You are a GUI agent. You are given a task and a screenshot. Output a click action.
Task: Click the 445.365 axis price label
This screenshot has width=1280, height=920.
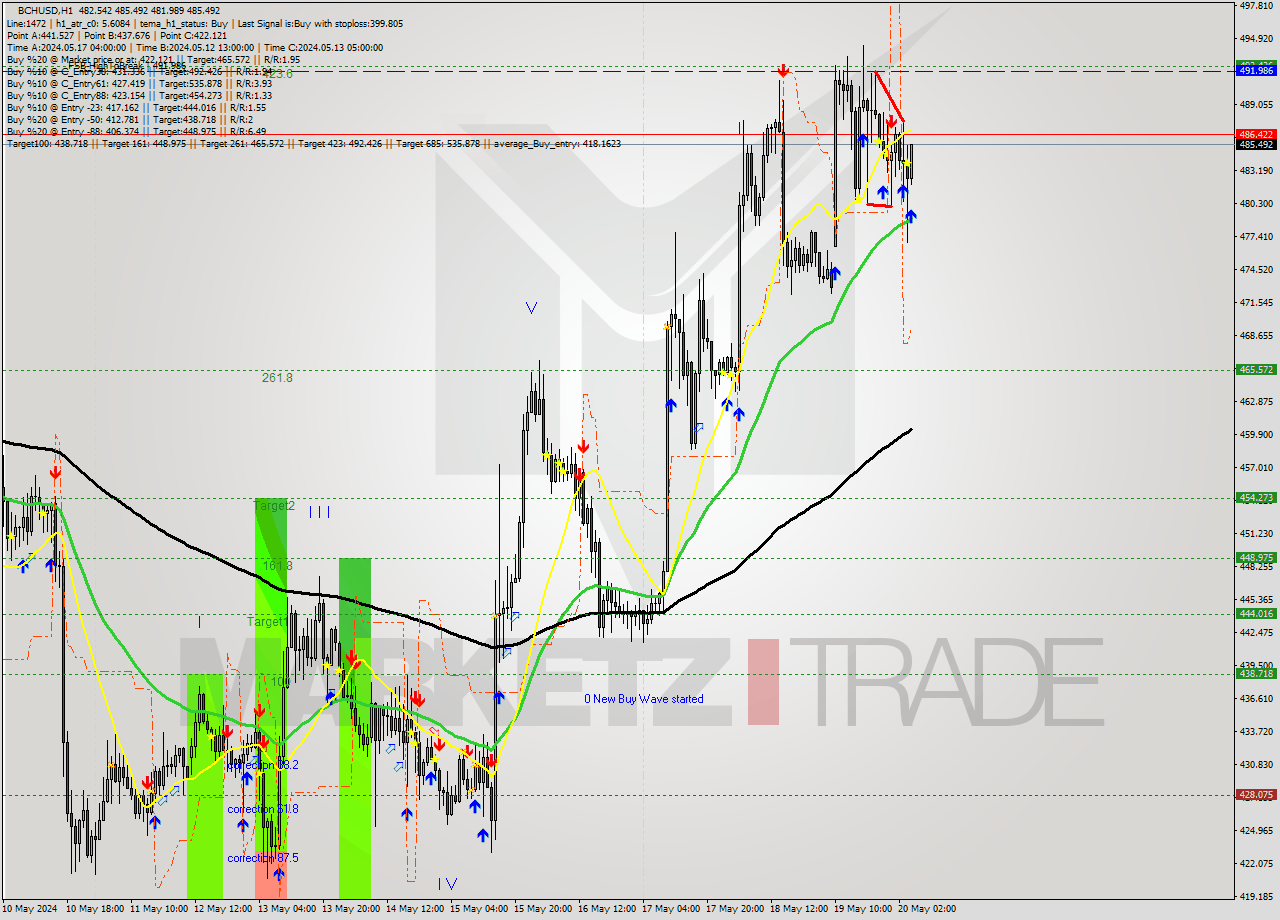click(1256, 600)
